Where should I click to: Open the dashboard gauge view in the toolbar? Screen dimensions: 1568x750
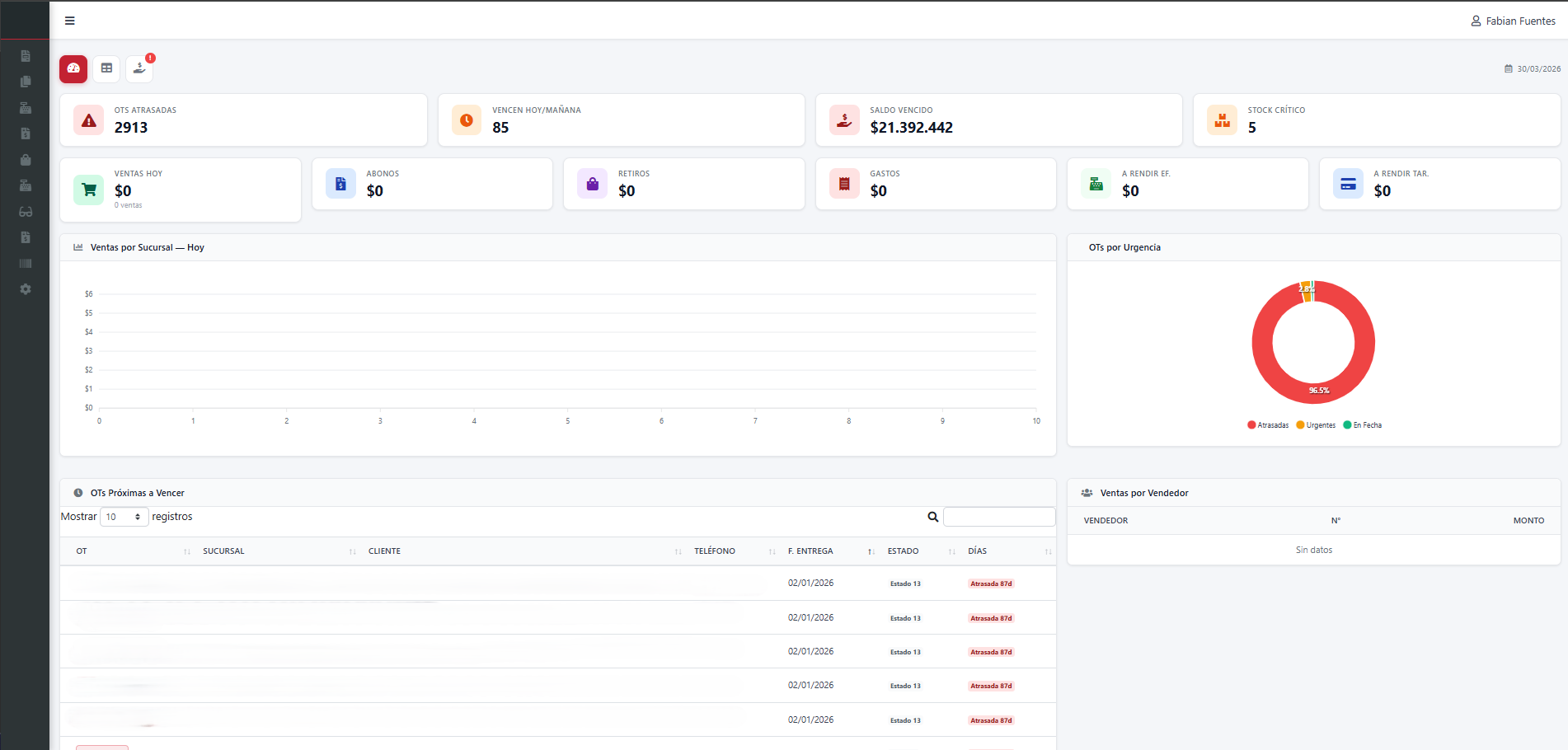click(73, 69)
